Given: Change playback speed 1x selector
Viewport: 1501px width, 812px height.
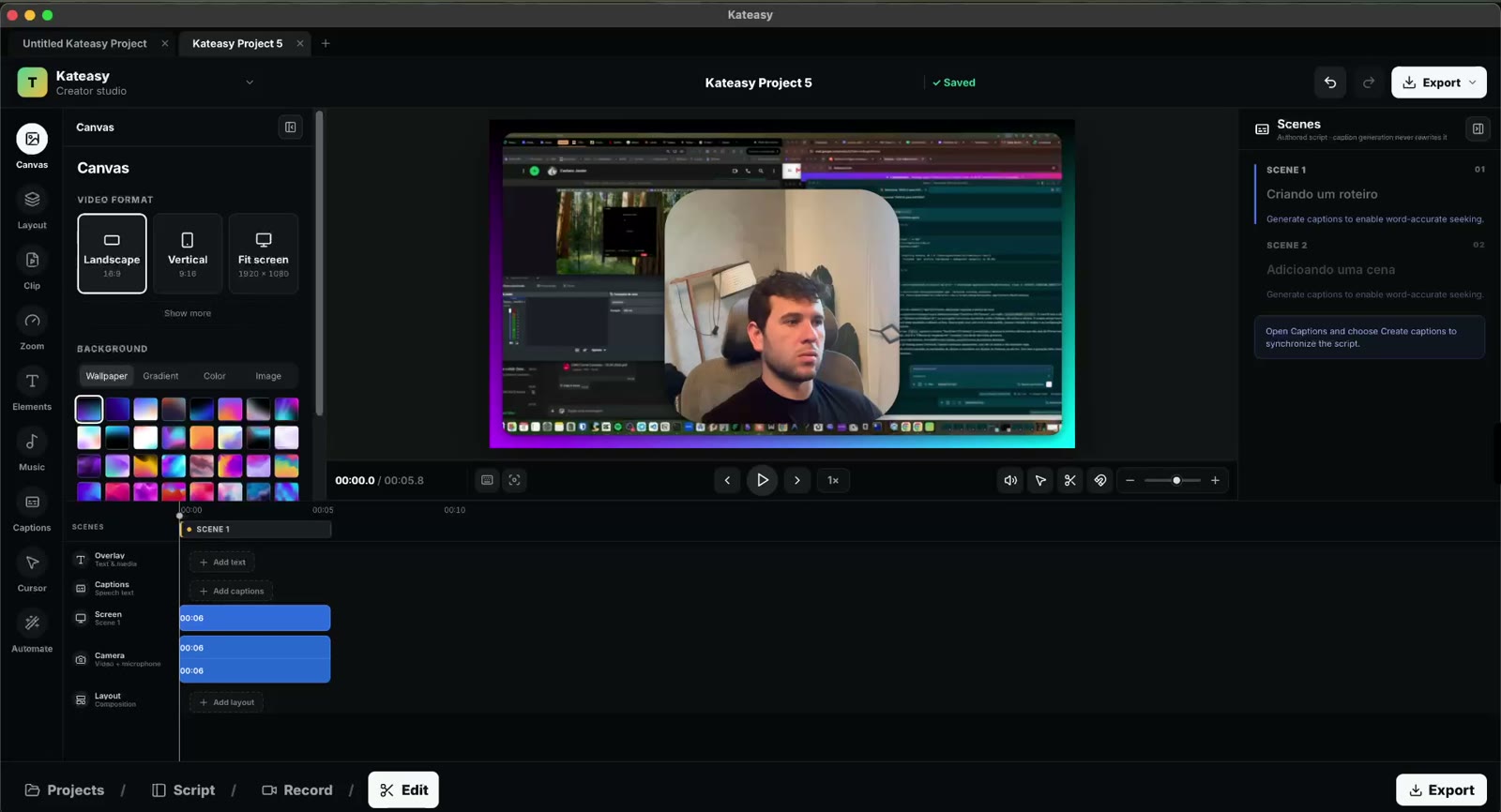Looking at the screenshot, I should 833,480.
